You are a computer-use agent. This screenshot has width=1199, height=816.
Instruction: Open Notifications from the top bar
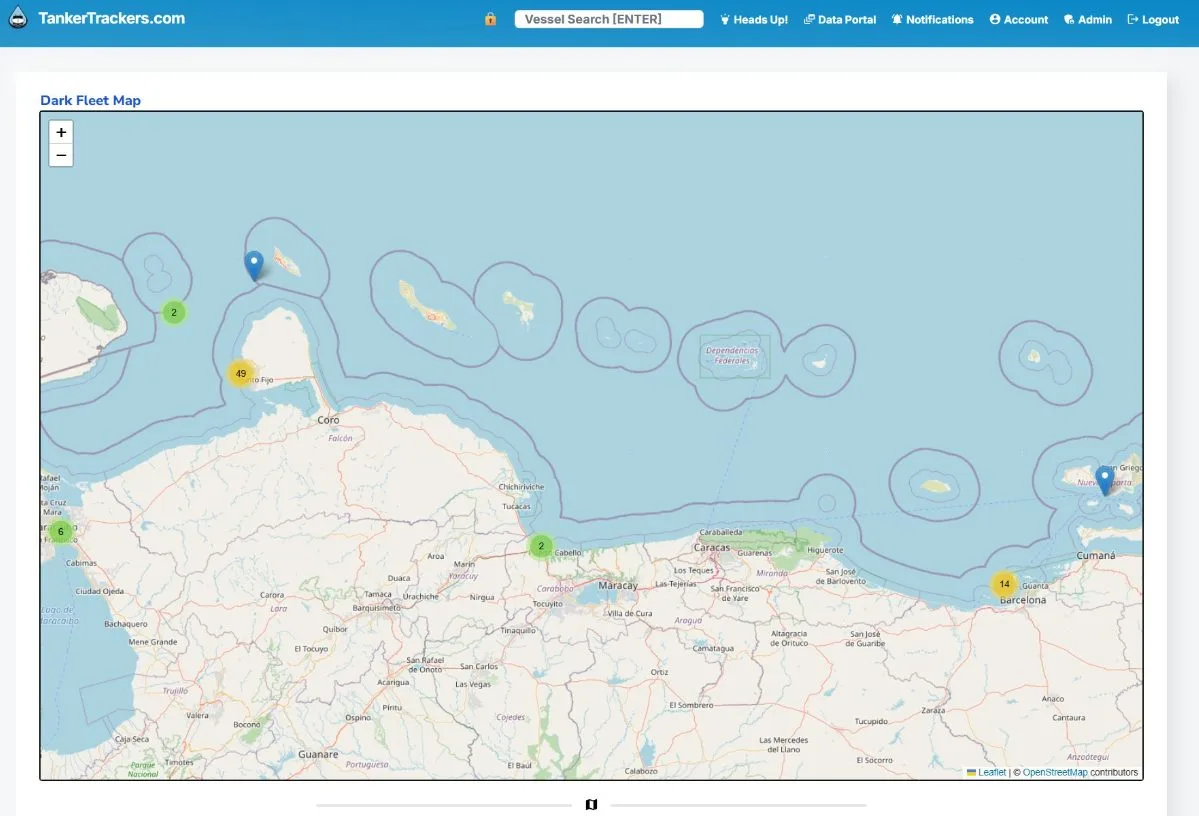tap(932, 20)
